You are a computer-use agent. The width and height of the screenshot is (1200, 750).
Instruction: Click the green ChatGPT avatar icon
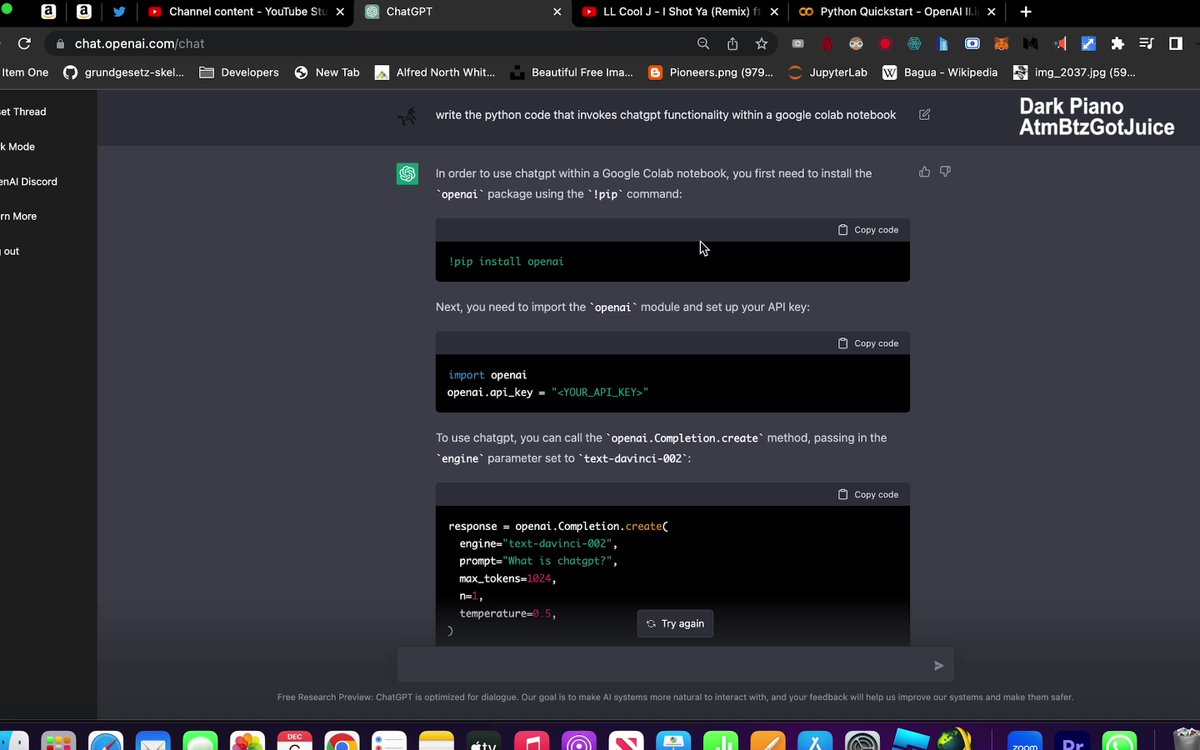[407, 174]
